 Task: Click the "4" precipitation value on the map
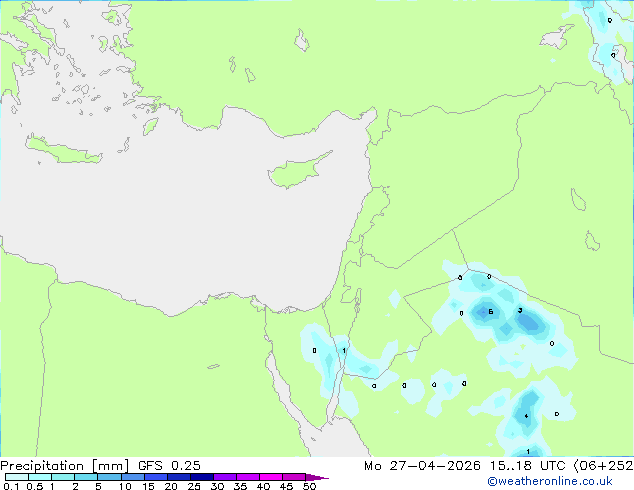pyautogui.click(x=526, y=416)
